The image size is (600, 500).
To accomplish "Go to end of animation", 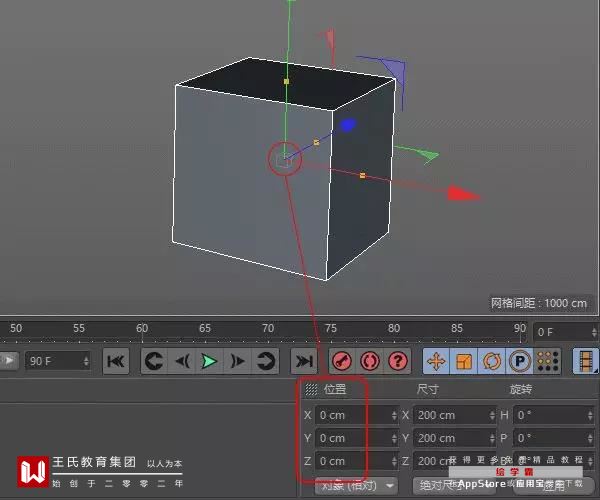I will click(x=304, y=361).
